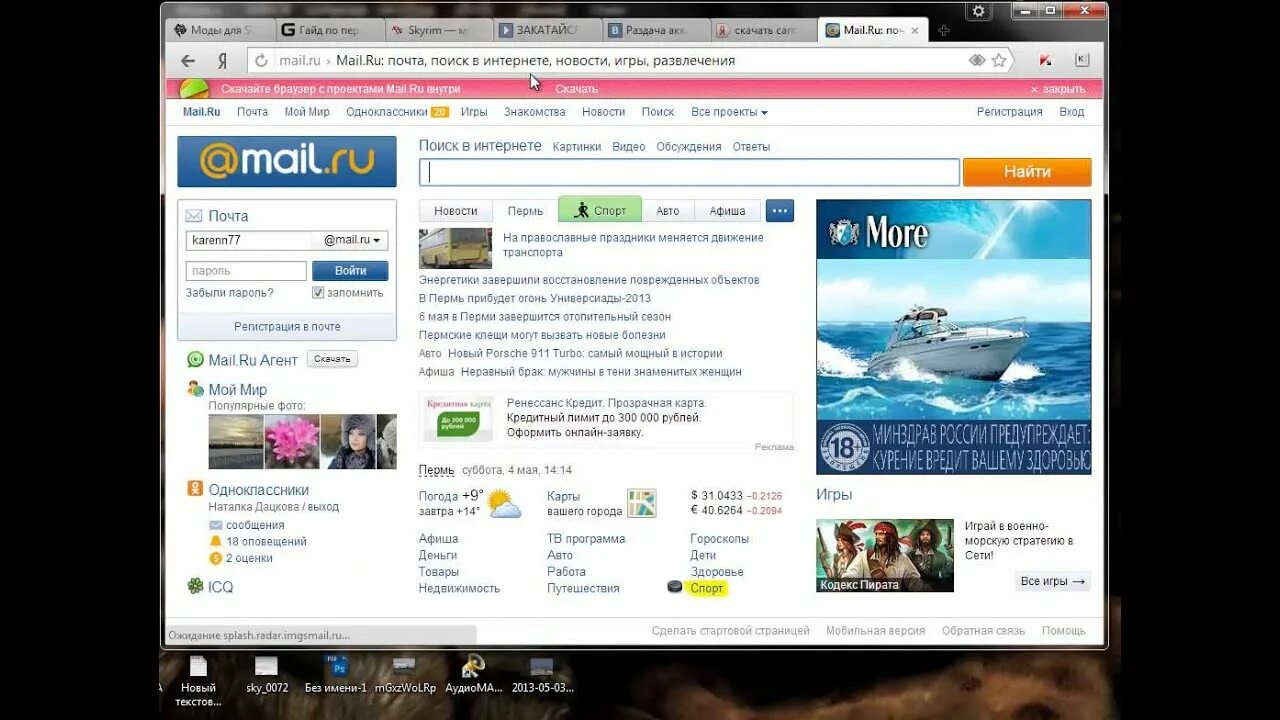1280x720 pixels.
Task: Click the karenn77 login field
Action: [249, 240]
